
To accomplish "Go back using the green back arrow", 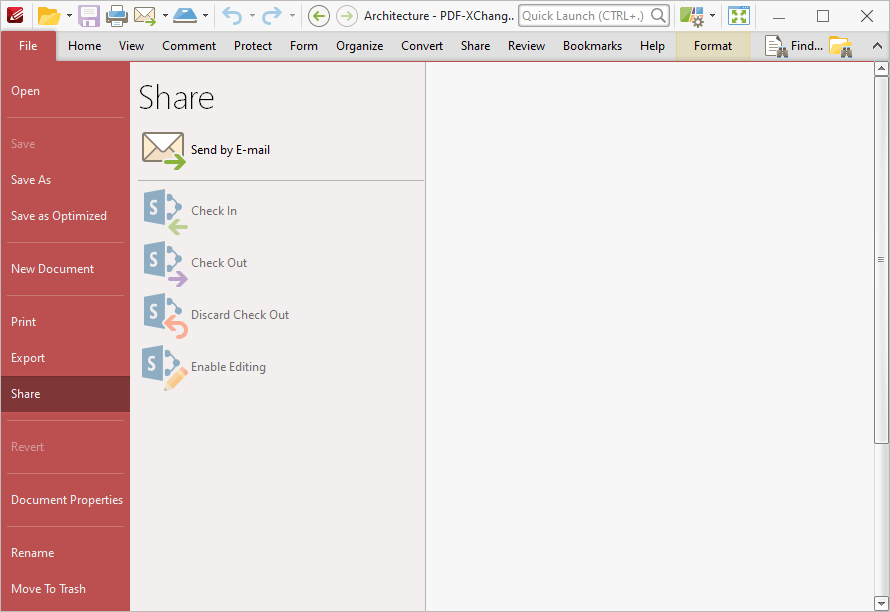I will click(x=318, y=16).
